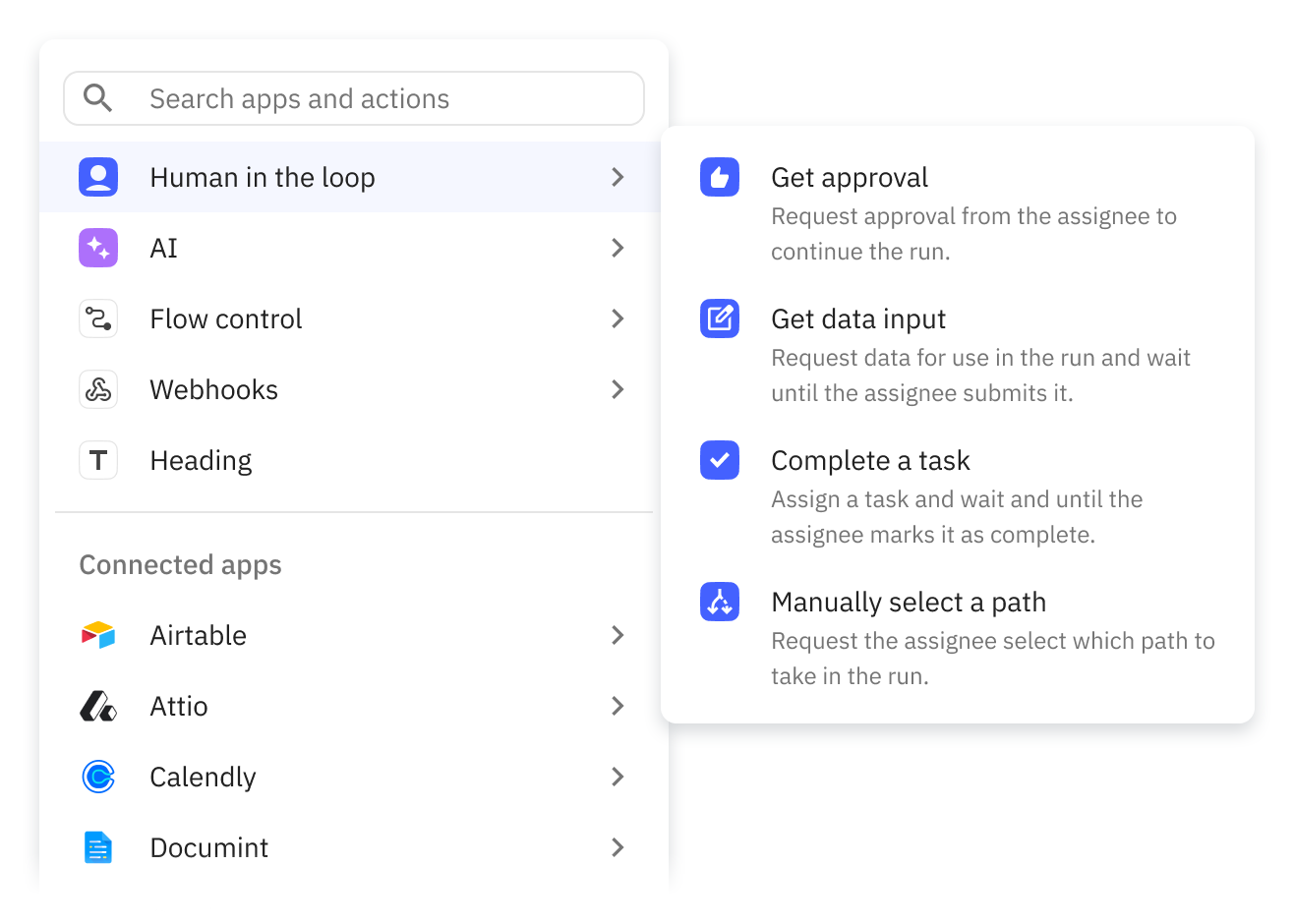
Task: Expand the Flow control submenu arrow
Action: click(x=618, y=318)
